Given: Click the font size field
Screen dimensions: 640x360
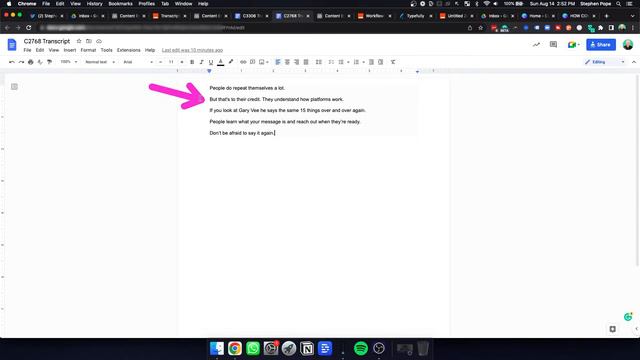Looking at the screenshot, I should (171, 62).
